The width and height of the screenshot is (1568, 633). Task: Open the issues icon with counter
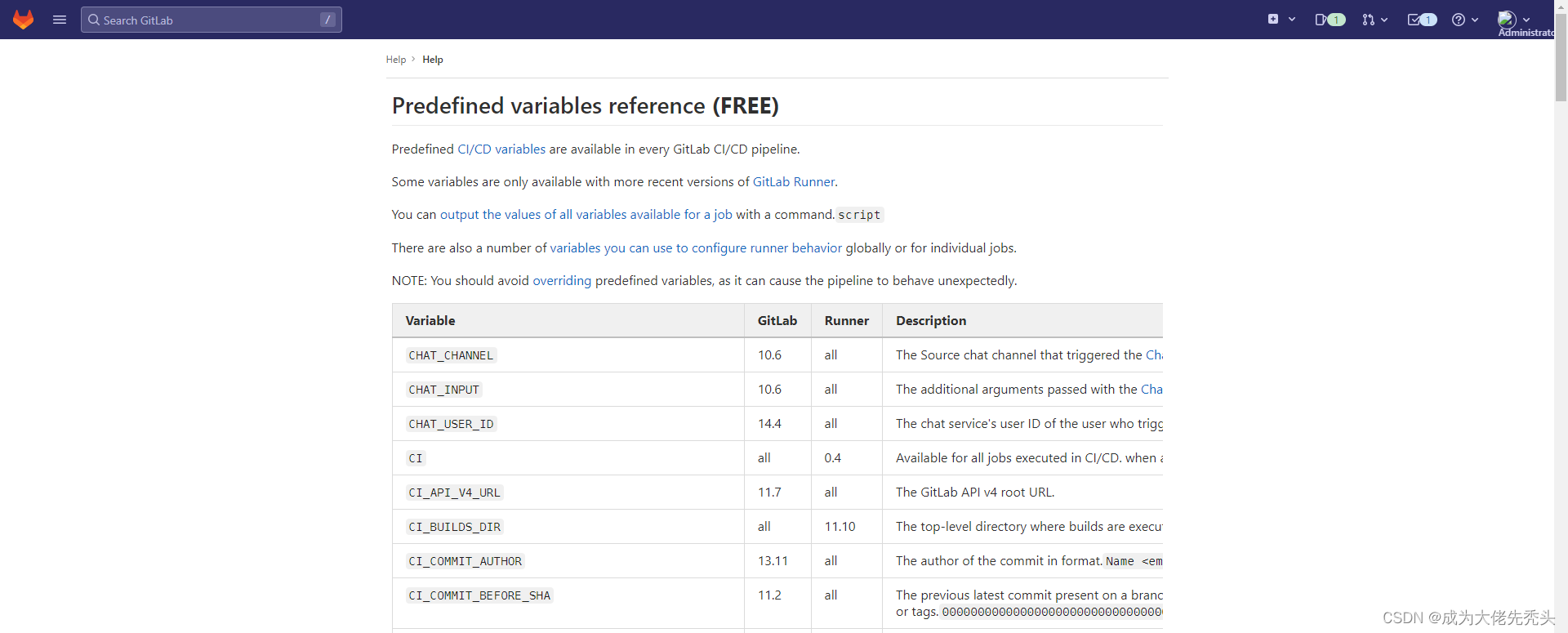[x=1330, y=20]
